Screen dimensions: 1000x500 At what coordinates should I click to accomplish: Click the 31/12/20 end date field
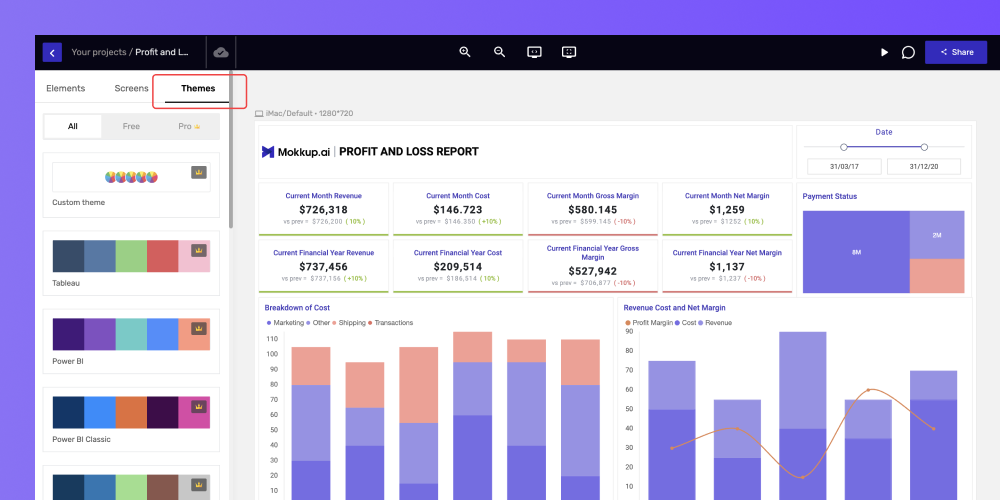(x=923, y=166)
